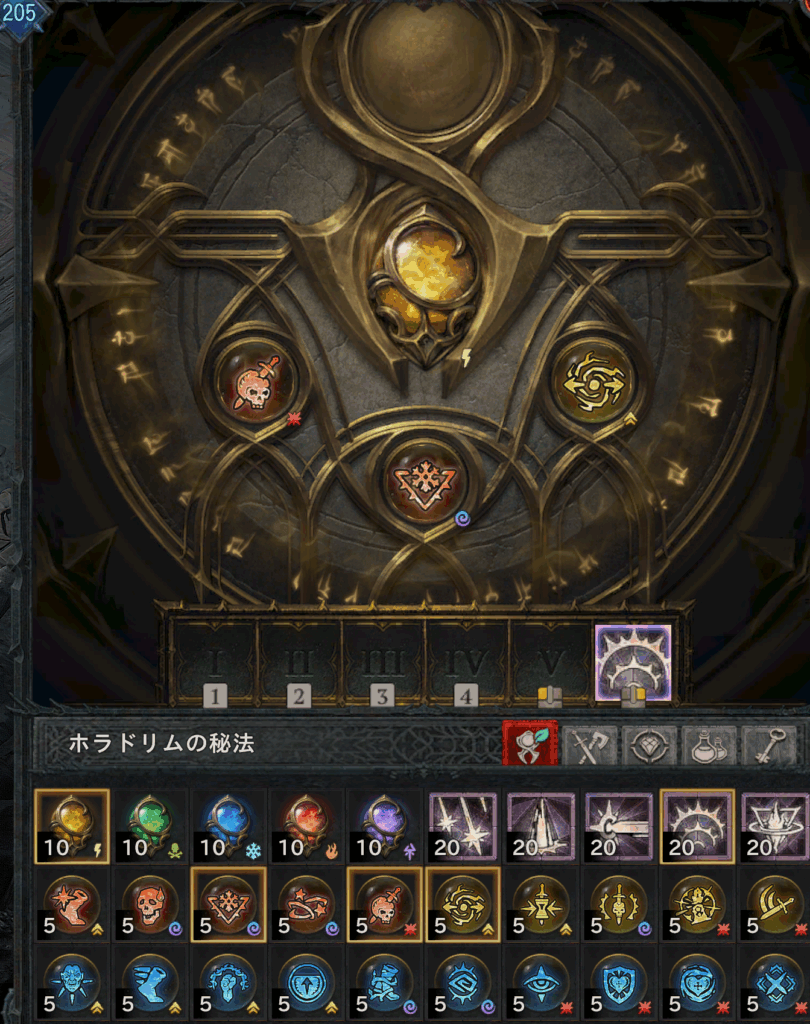Switch to the key items tab

tap(769, 744)
